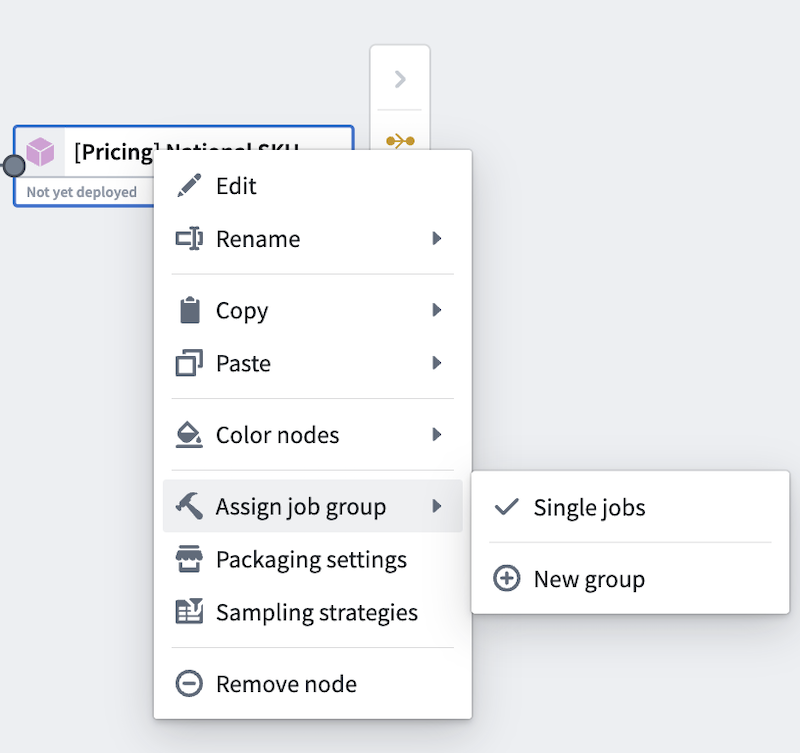Open Color nodes menu entry
This screenshot has width=800, height=753.
click(x=313, y=435)
